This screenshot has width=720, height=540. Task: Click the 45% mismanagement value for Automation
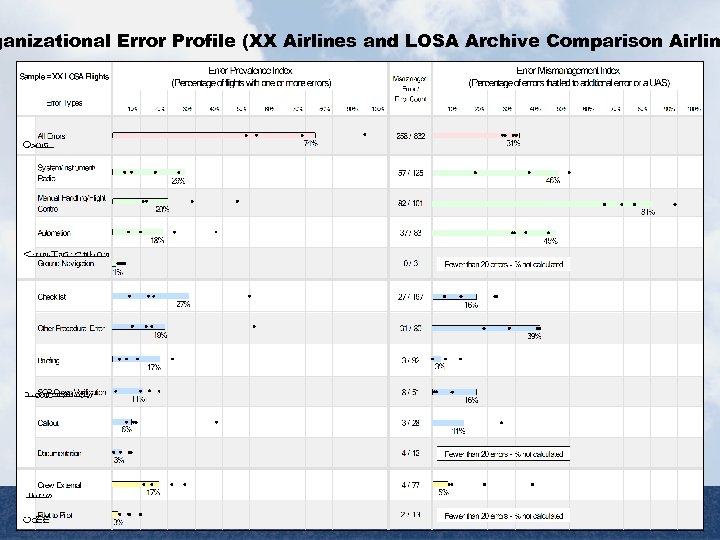pyautogui.click(x=551, y=241)
